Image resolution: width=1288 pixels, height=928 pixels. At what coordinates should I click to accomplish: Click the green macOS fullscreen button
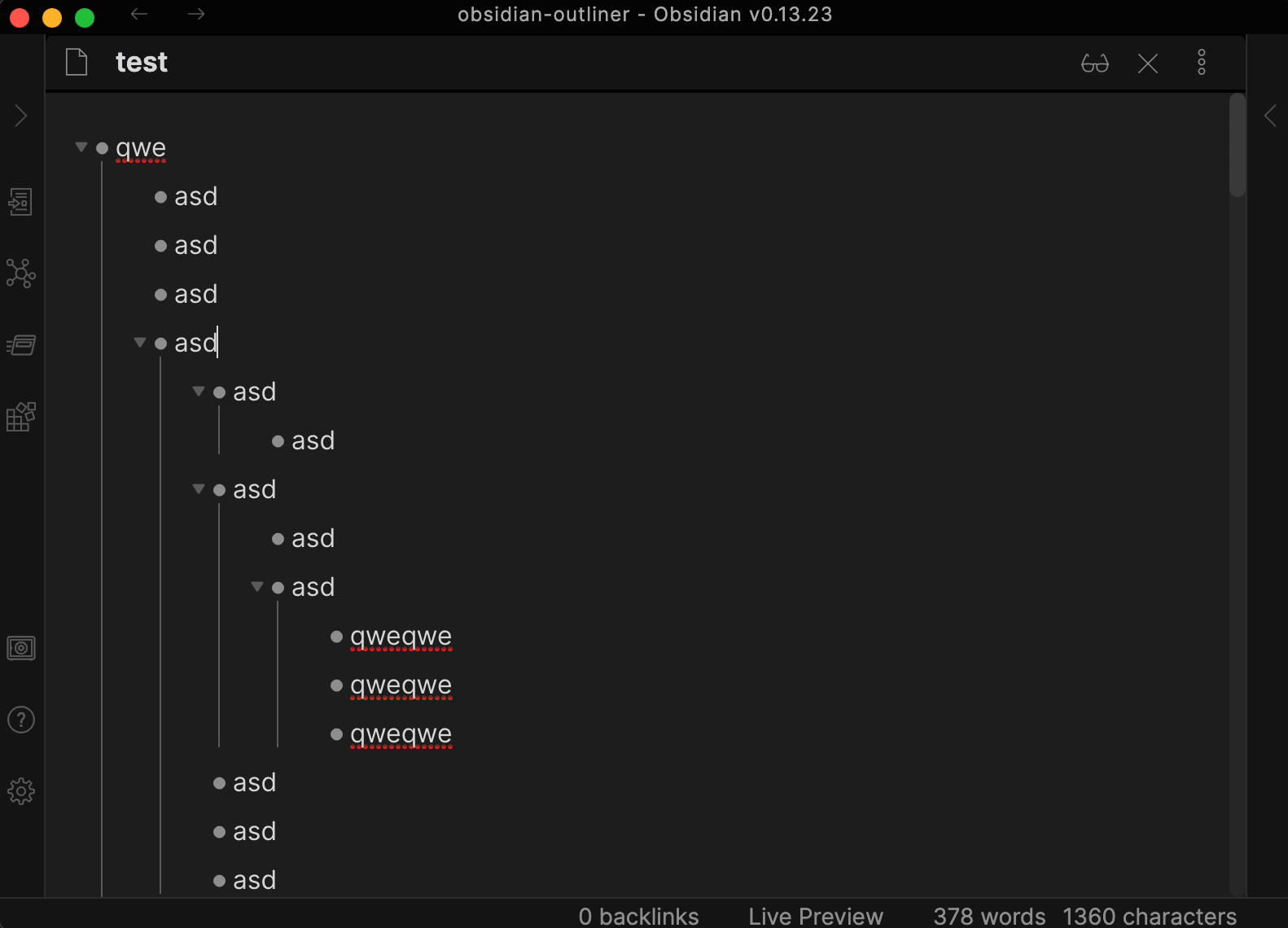tap(85, 16)
